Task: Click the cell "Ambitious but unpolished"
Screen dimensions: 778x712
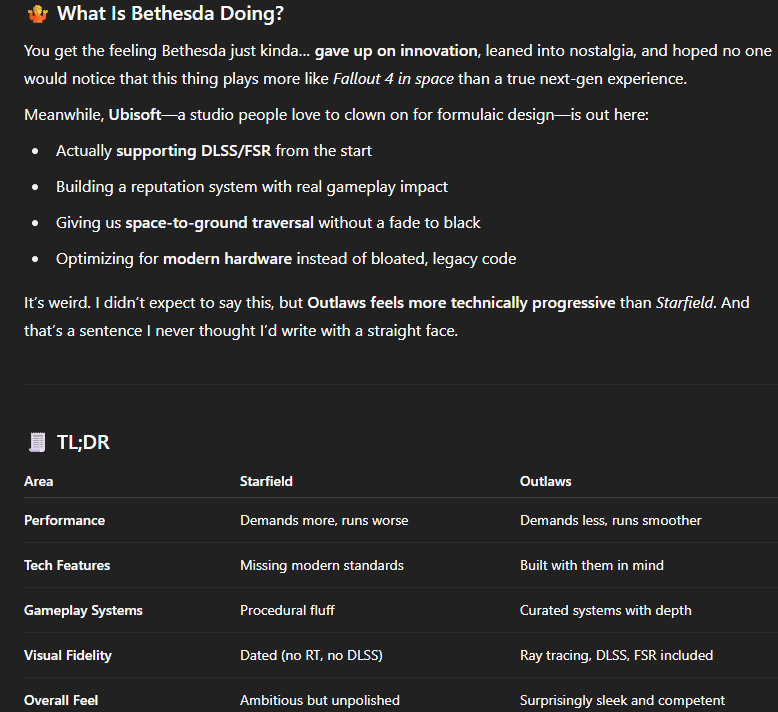Action: coord(320,701)
